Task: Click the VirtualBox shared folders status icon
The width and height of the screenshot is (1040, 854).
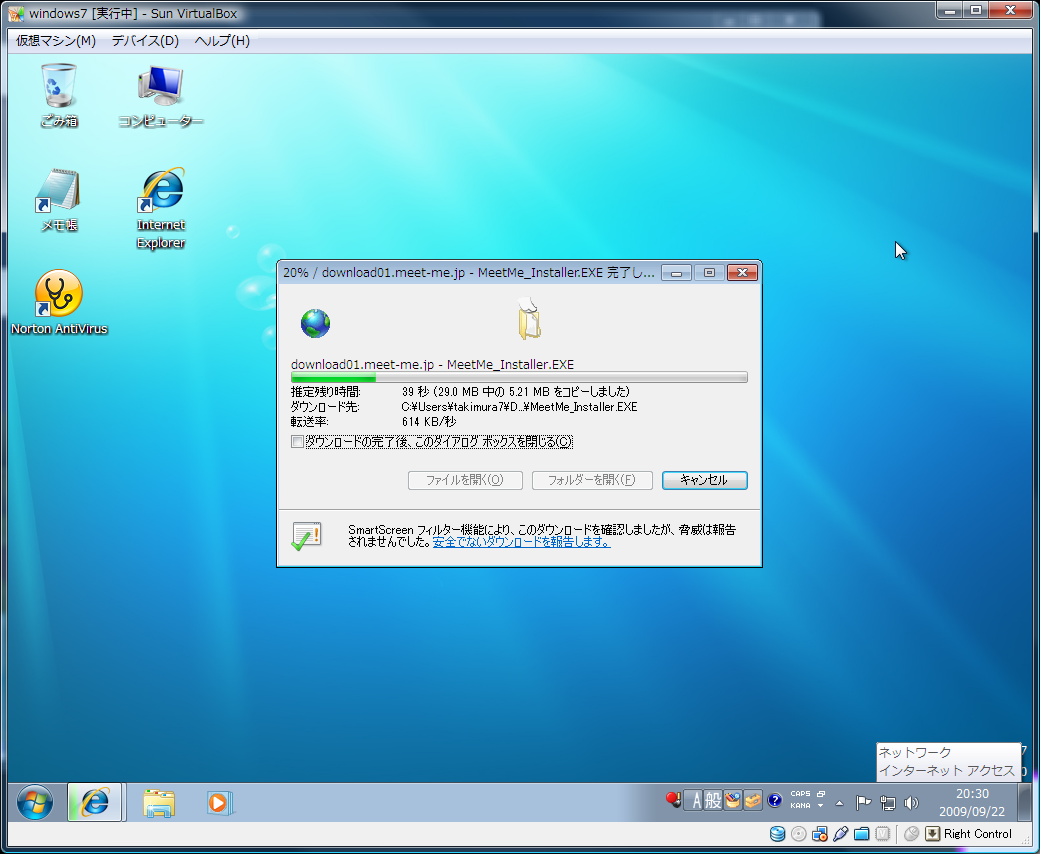Action: (862, 834)
